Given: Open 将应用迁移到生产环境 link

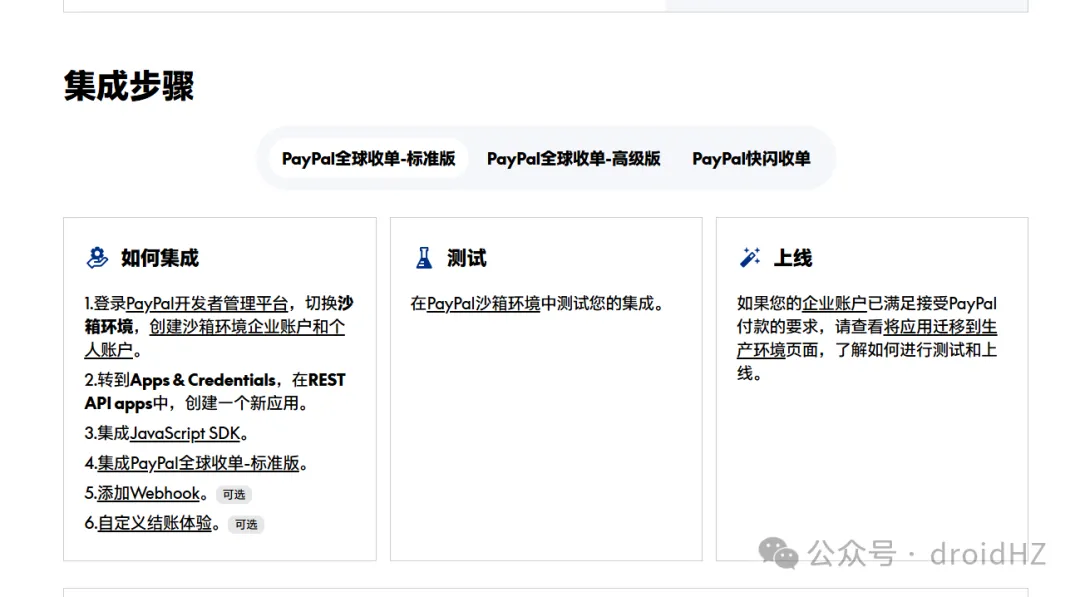Looking at the screenshot, I should coord(866,338).
